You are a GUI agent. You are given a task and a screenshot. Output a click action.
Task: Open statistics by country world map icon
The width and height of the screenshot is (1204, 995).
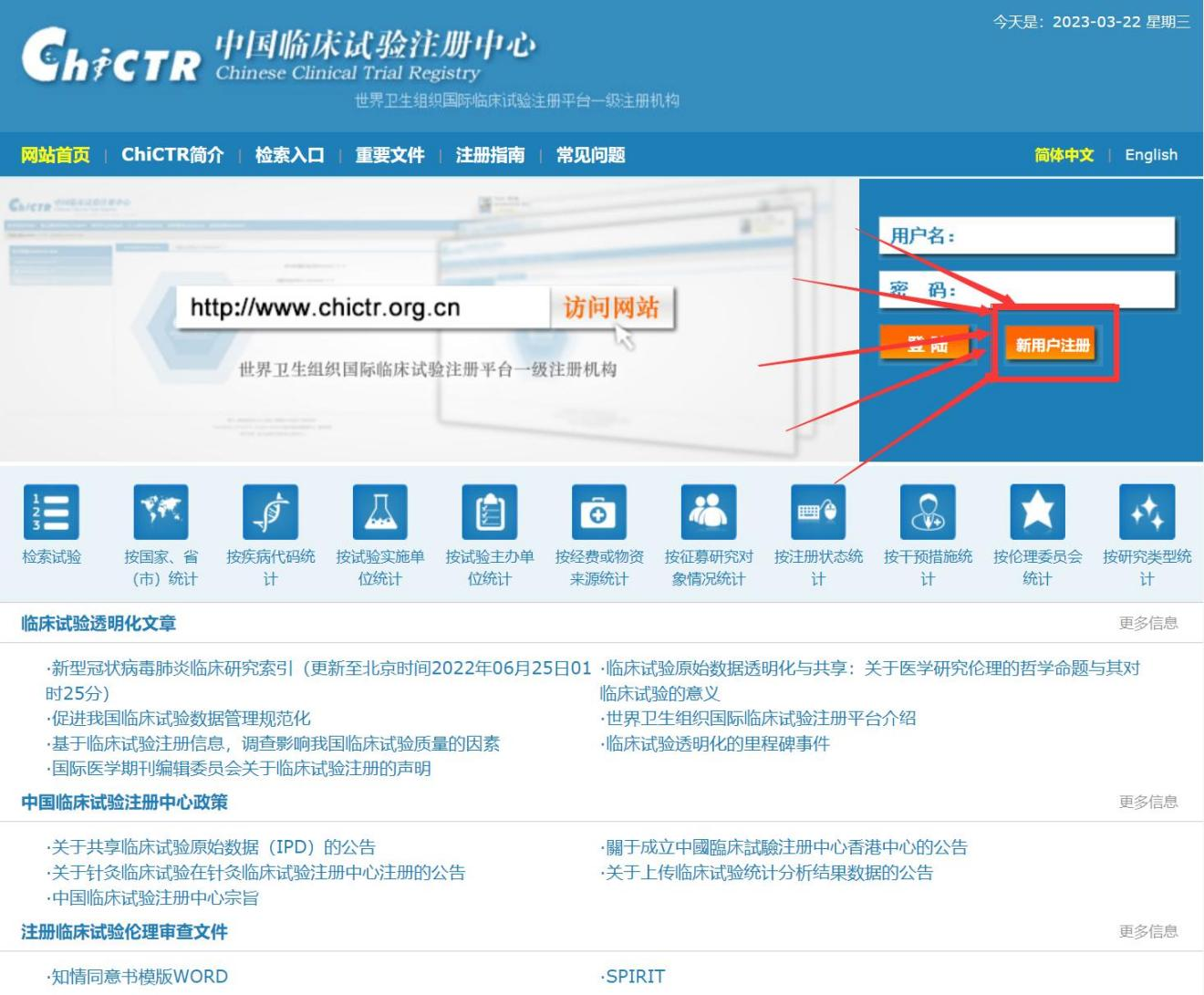click(161, 512)
